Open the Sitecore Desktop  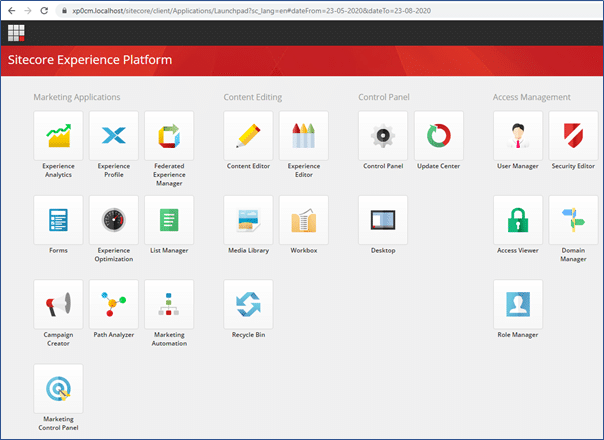pyautogui.click(x=383, y=220)
